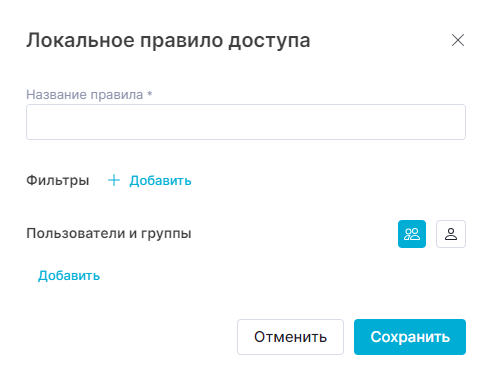
Task: Select the groups icon toggle button
Action: click(x=412, y=234)
